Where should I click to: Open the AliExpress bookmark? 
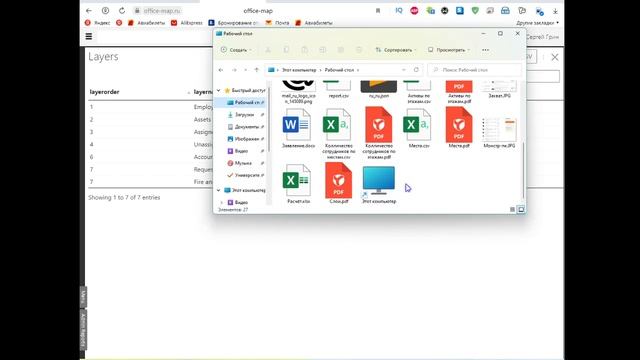187,23
